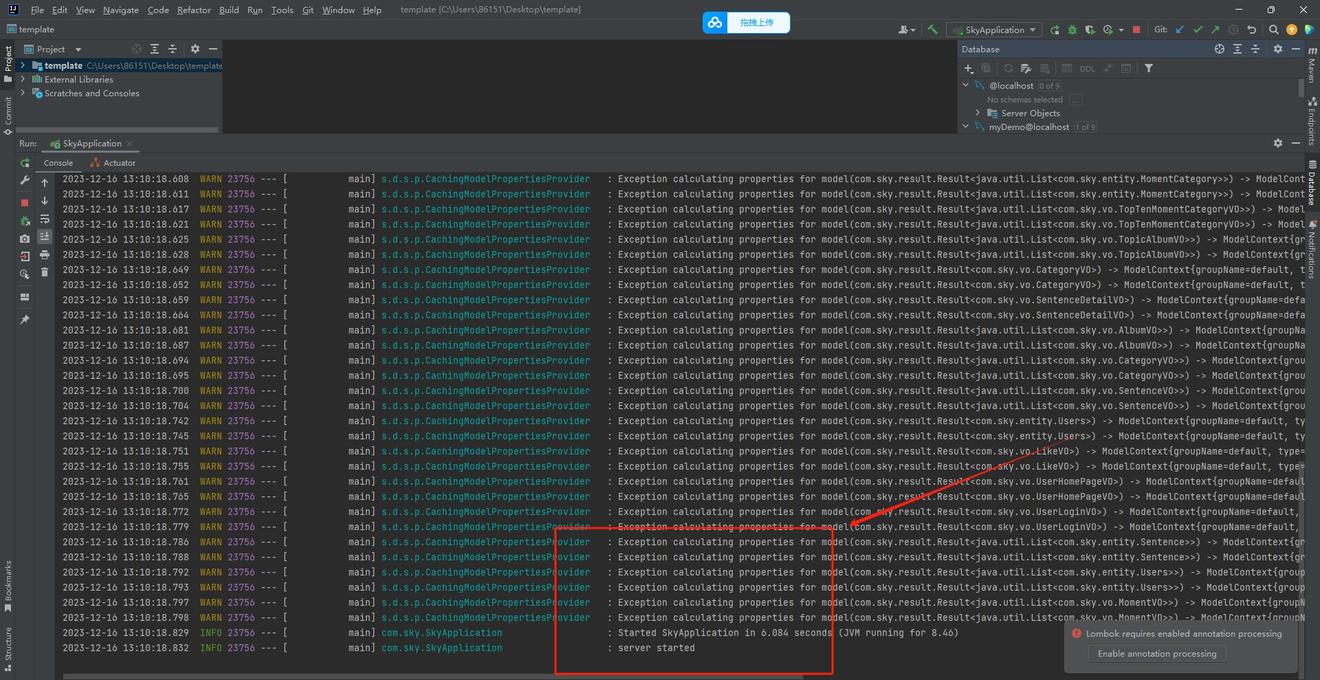Open Search Everywhere magnifier icon
The width and height of the screenshot is (1320, 680).
point(1274,30)
